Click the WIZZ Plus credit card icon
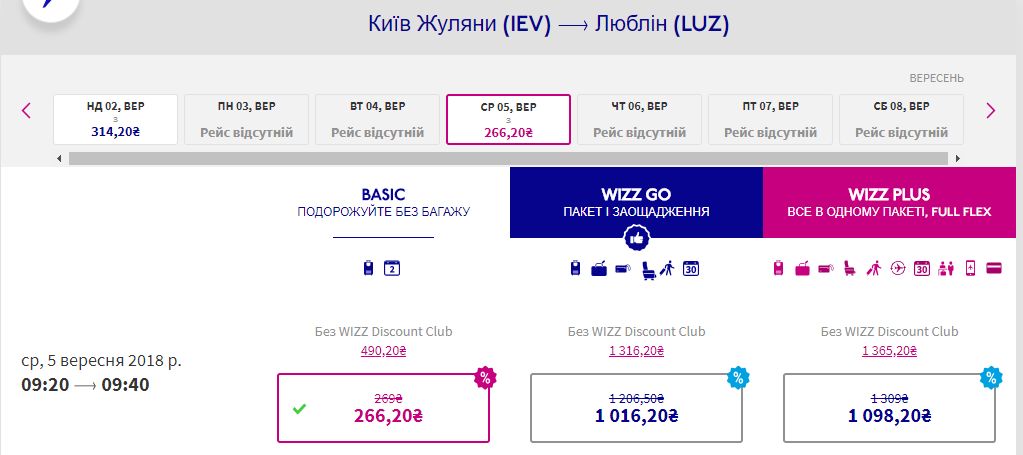1023x455 pixels. [x=994, y=268]
